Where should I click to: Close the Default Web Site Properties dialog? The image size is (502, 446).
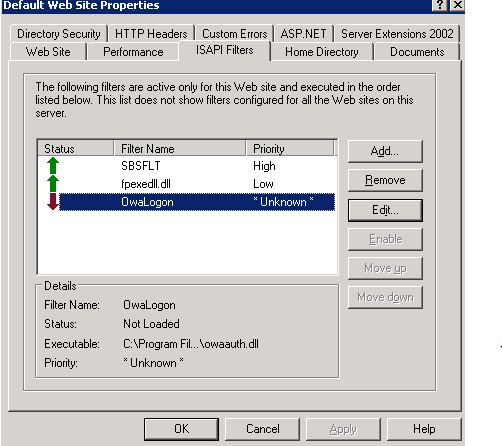pos(457,5)
